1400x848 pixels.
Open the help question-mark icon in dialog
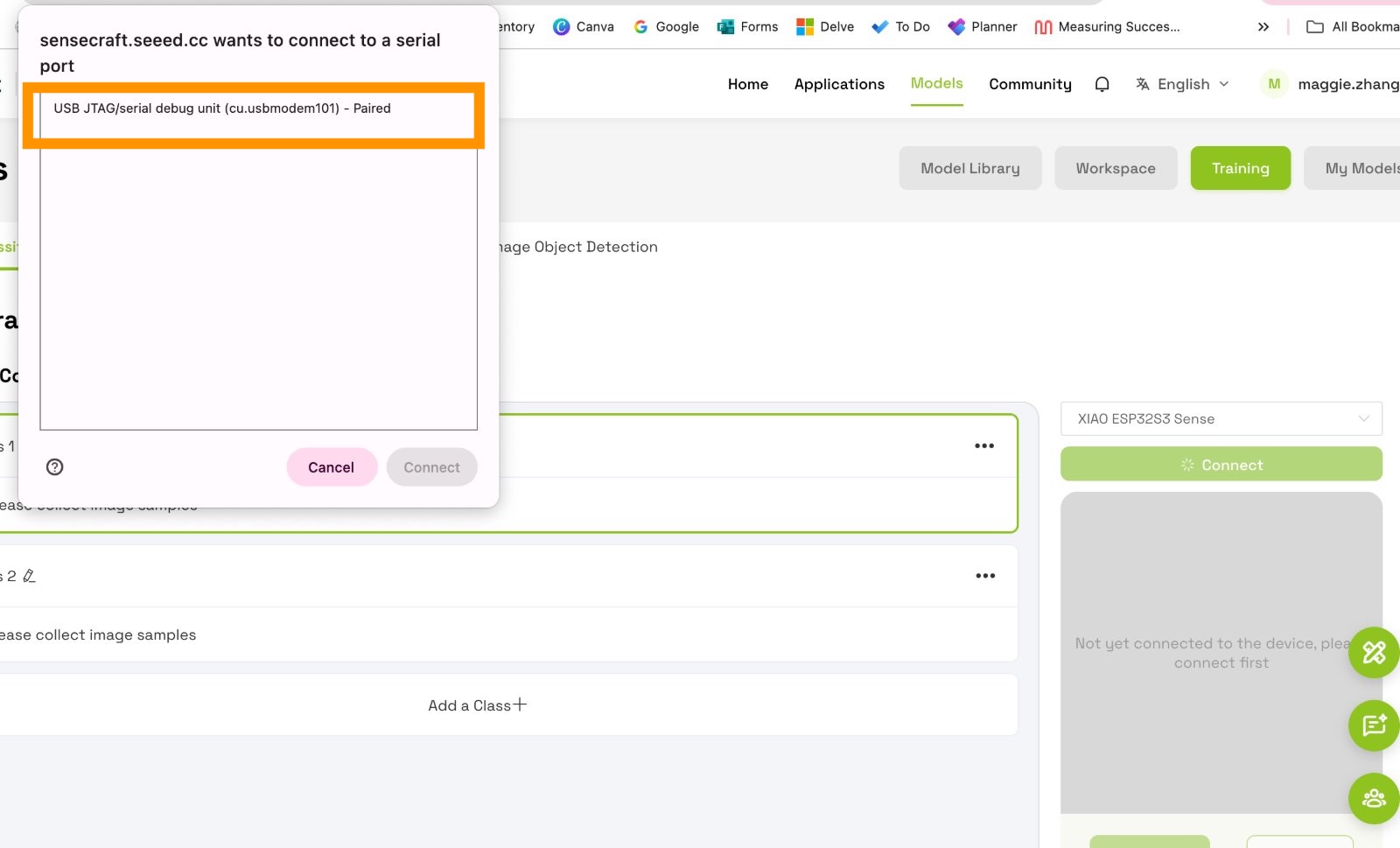tap(54, 467)
